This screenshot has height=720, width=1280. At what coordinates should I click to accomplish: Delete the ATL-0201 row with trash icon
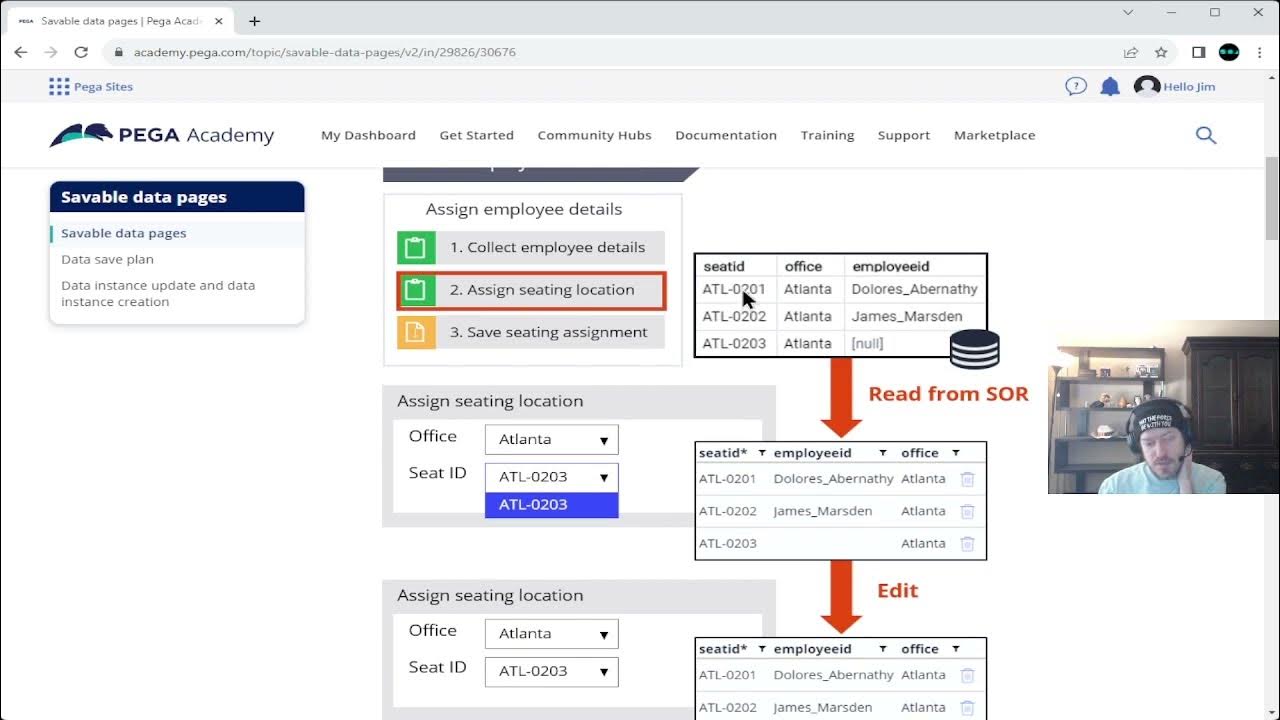coord(967,479)
